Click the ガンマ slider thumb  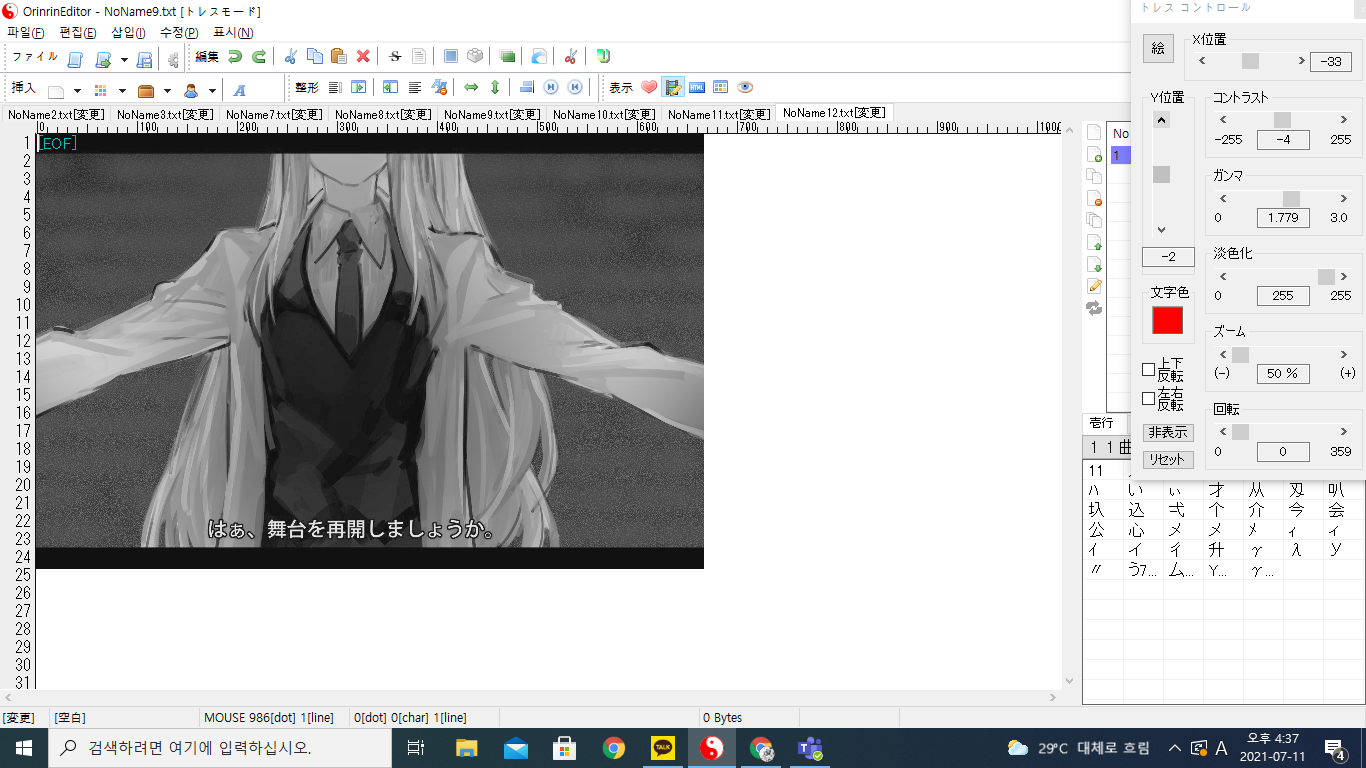tap(1291, 199)
